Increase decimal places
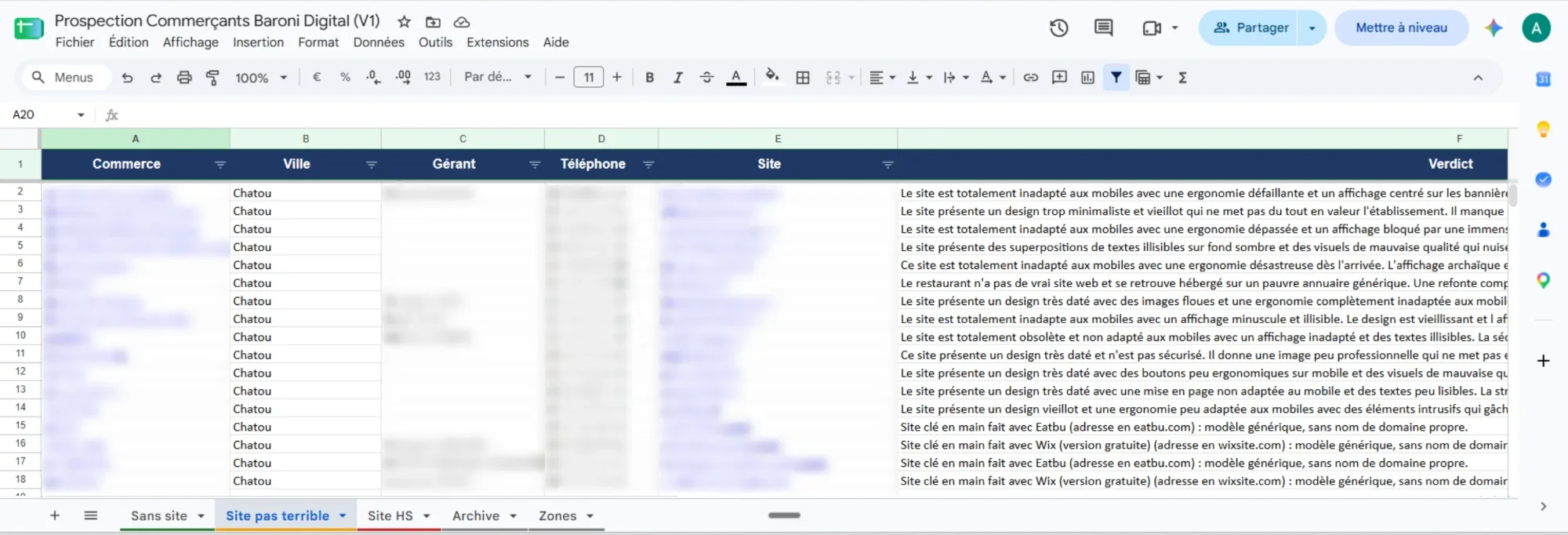 403,77
